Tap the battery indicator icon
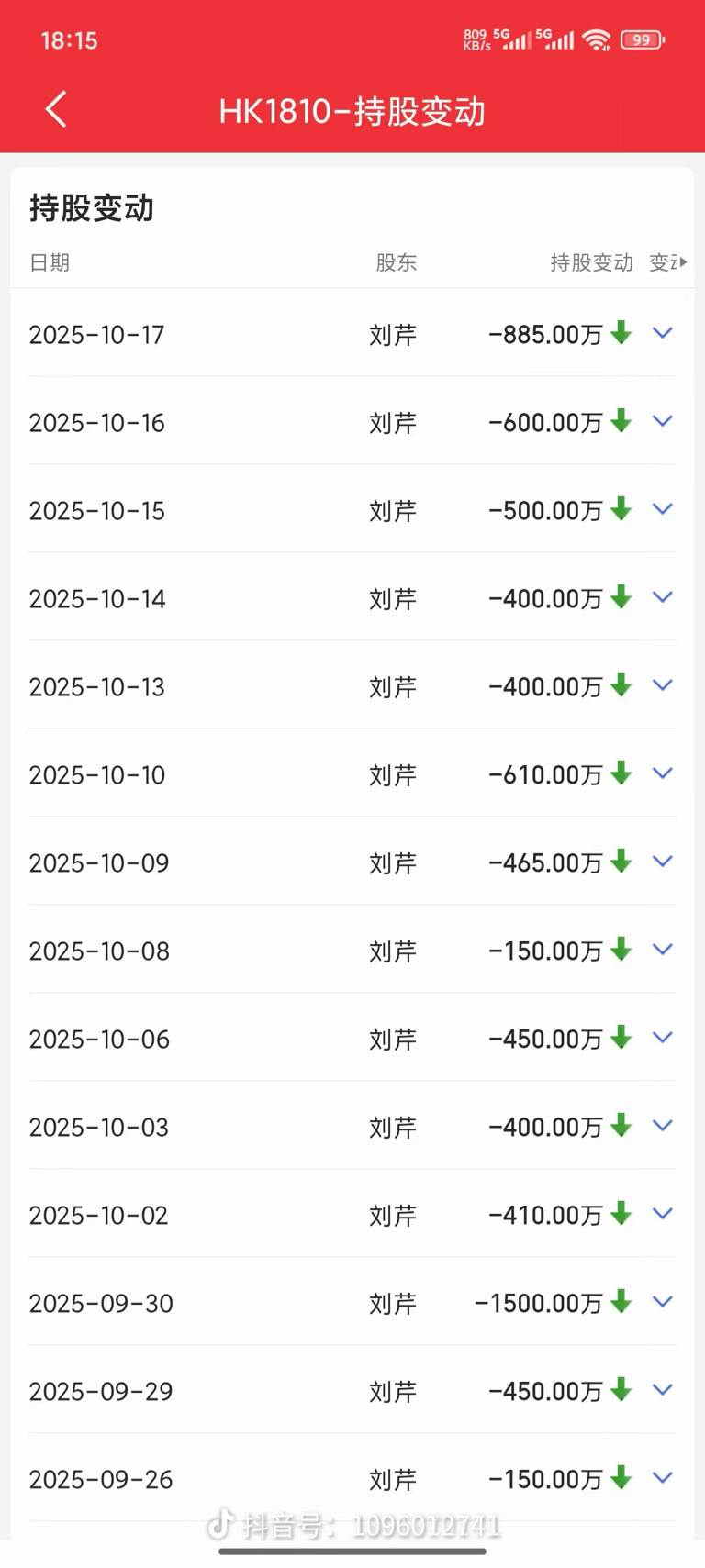 point(643,40)
